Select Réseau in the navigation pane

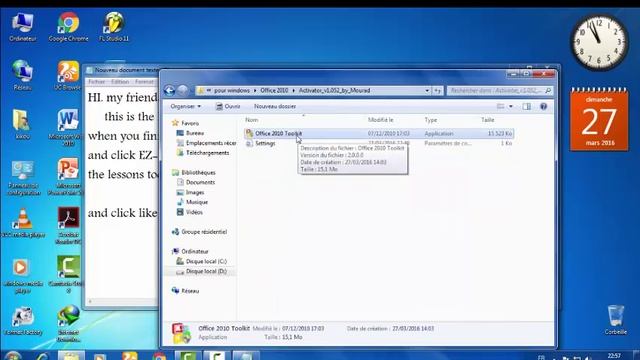pos(186,291)
